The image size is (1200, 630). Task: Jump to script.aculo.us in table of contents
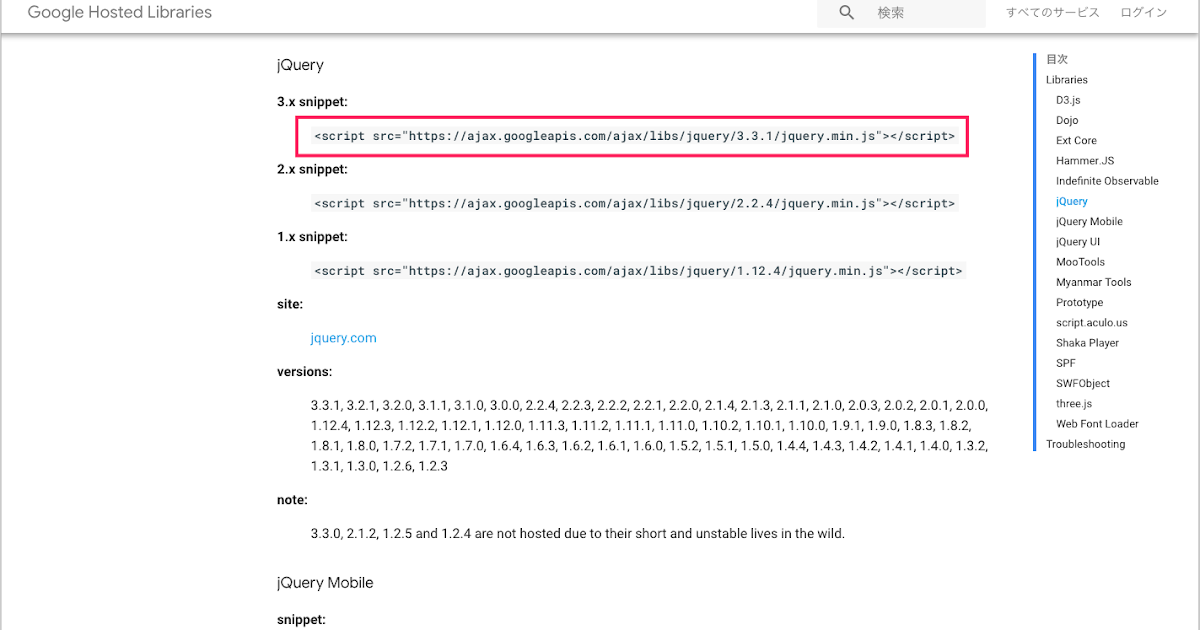click(1091, 323)
